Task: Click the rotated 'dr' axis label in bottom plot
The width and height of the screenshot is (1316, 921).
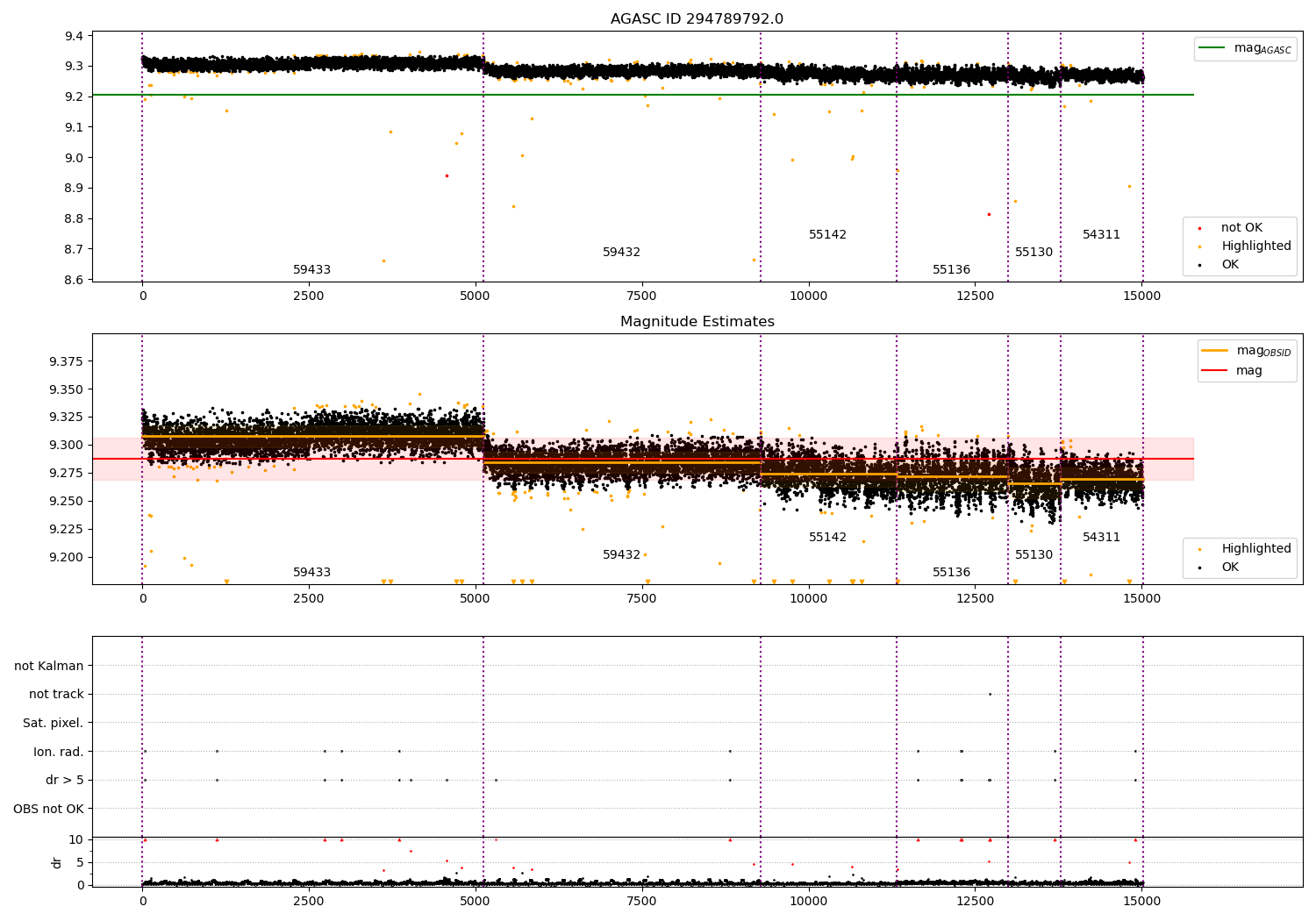Action: click(57, 862)
